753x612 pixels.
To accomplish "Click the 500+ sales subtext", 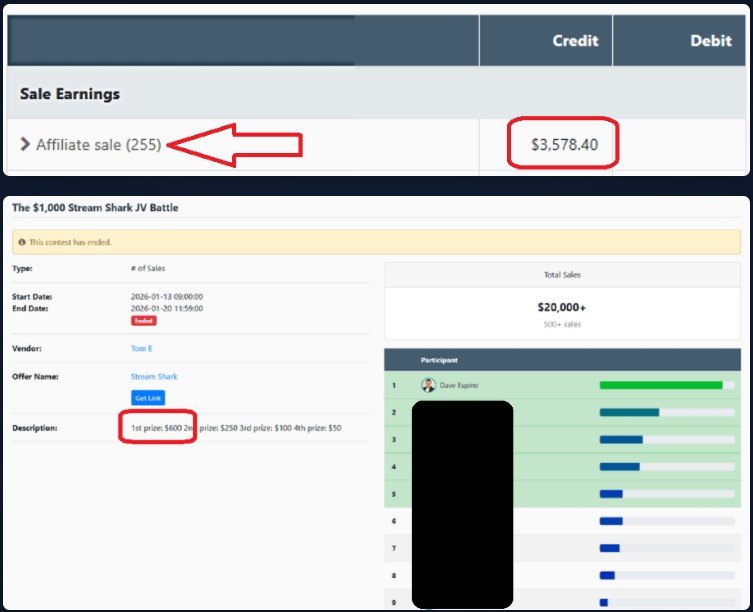I will tap(562, 324).
